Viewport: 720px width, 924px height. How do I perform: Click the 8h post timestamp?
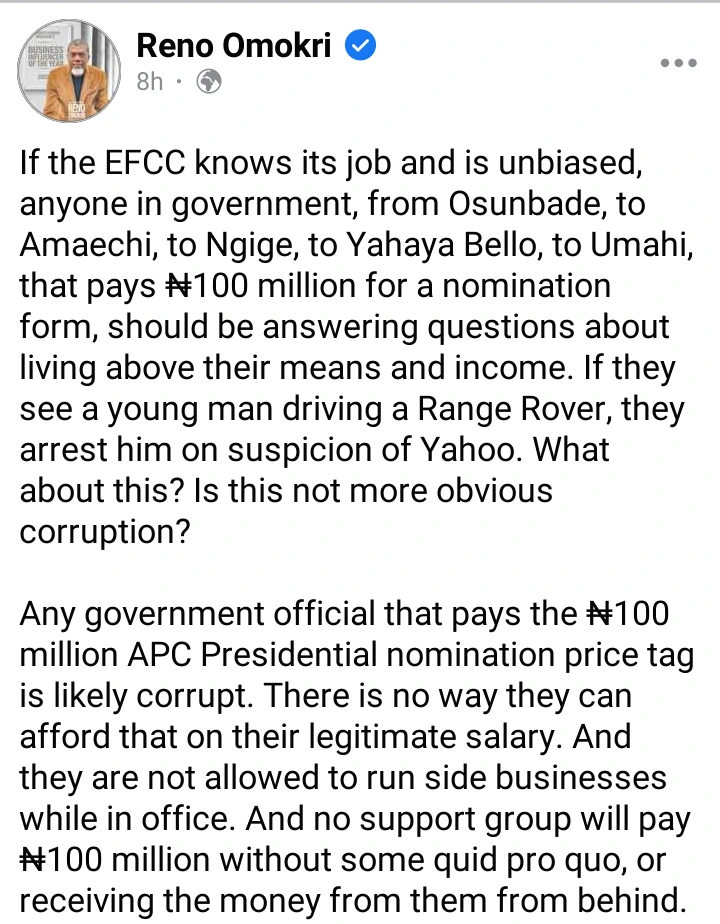(x=150, y=82)
